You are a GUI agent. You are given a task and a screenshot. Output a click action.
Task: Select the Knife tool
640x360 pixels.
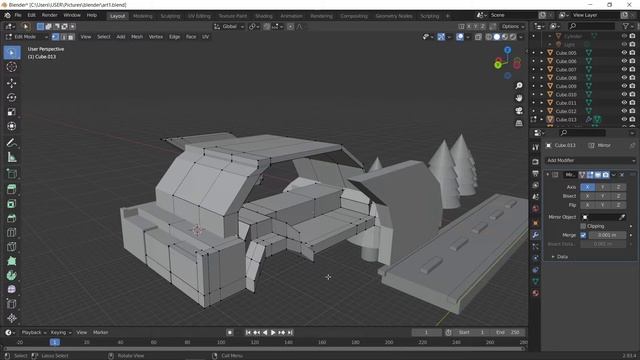pos(11,247)
